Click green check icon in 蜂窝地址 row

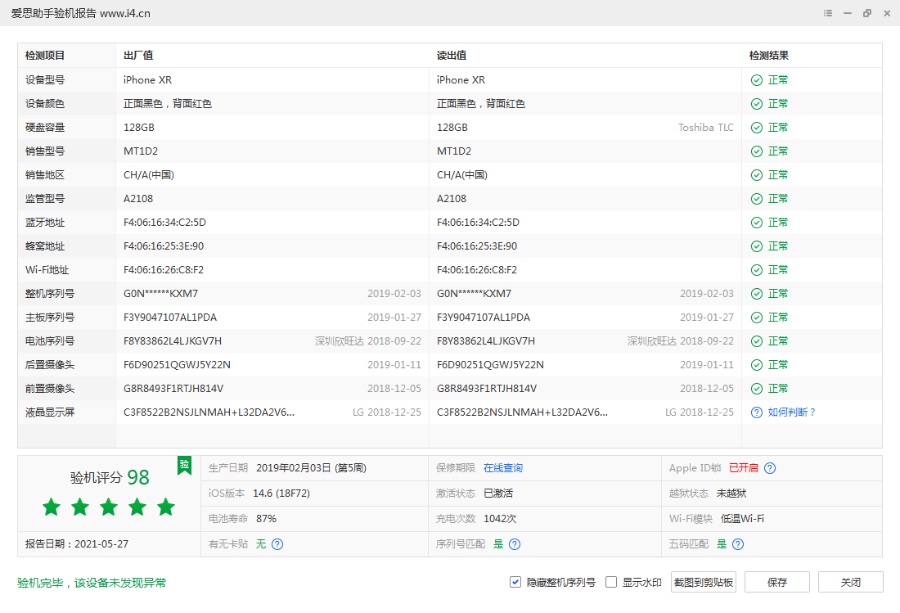pyautogui.click(x=757, y=246)
